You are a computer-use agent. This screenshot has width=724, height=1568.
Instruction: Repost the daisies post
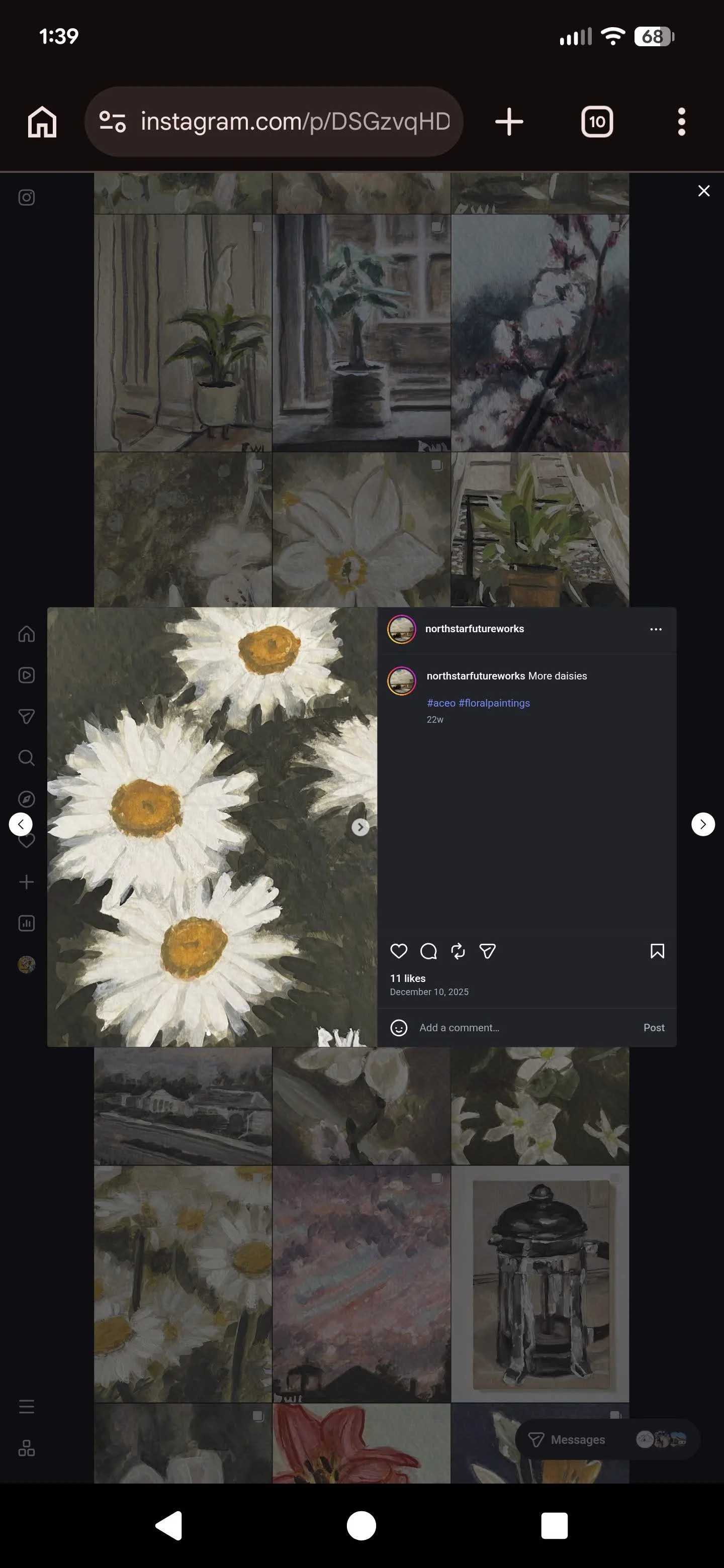click(x=458, y=951)
